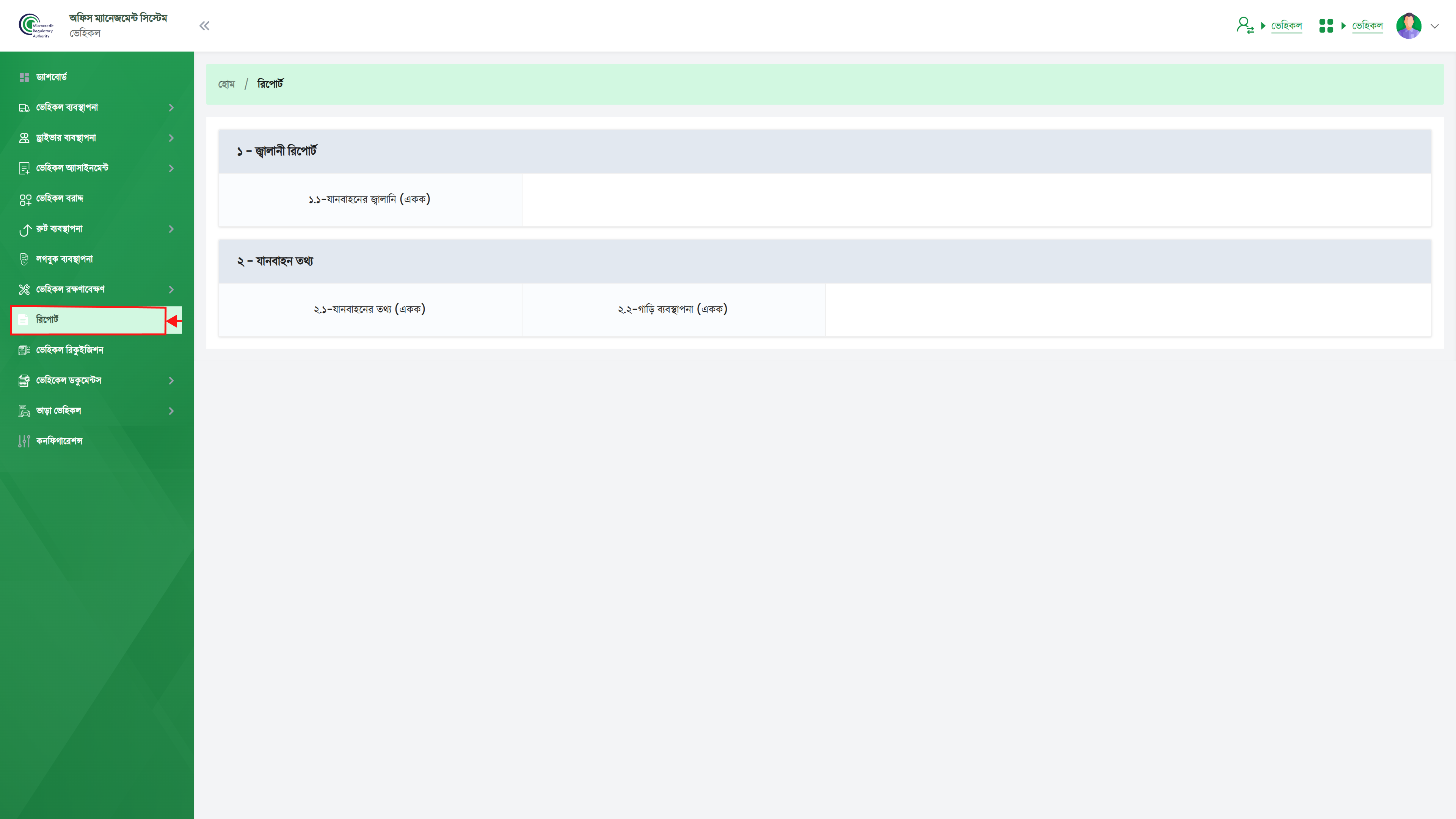The height and width of the screenshot is (819, 1456).
Task: Click the ভেহিকেল ডকুমেন্টস icon
Action: [24, 380]
